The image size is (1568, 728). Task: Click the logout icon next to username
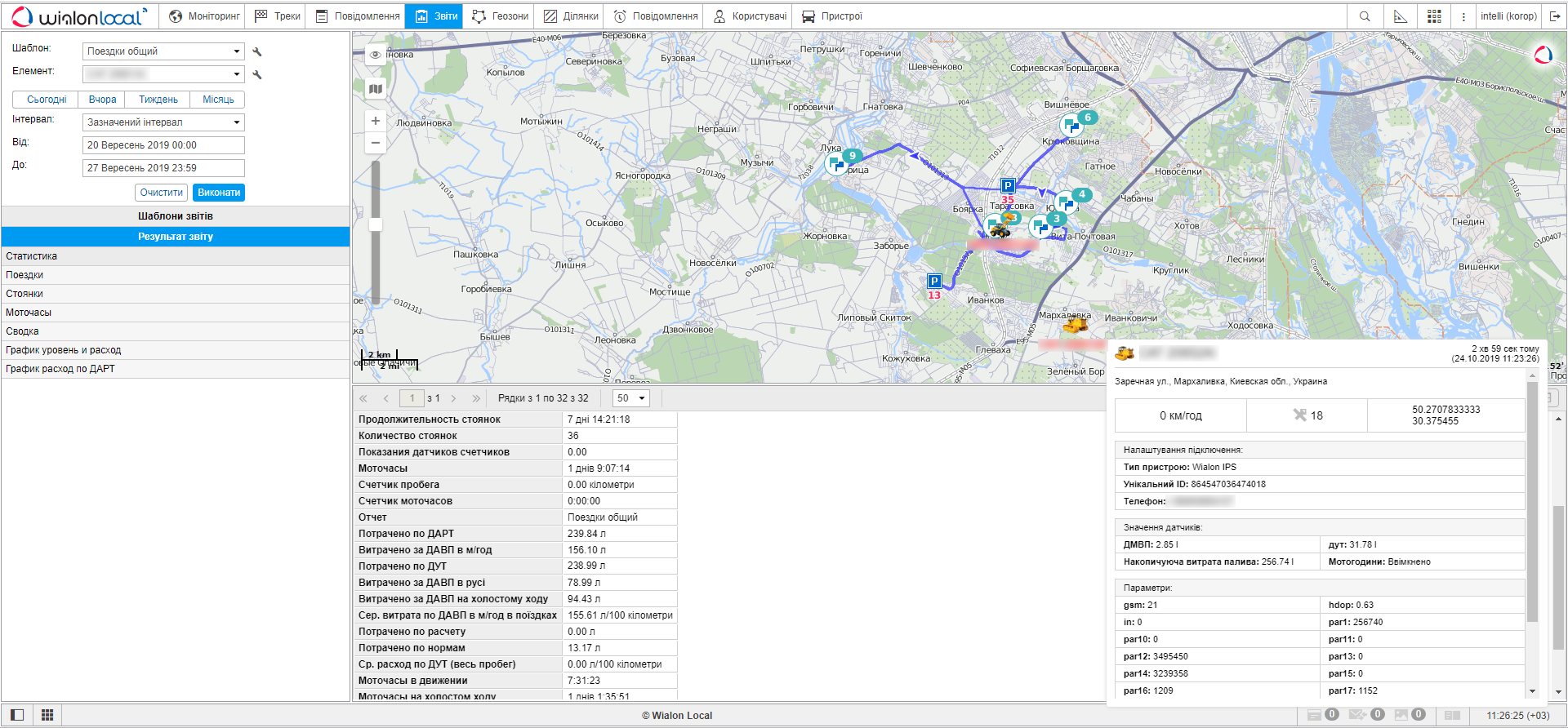[1555, 16]
